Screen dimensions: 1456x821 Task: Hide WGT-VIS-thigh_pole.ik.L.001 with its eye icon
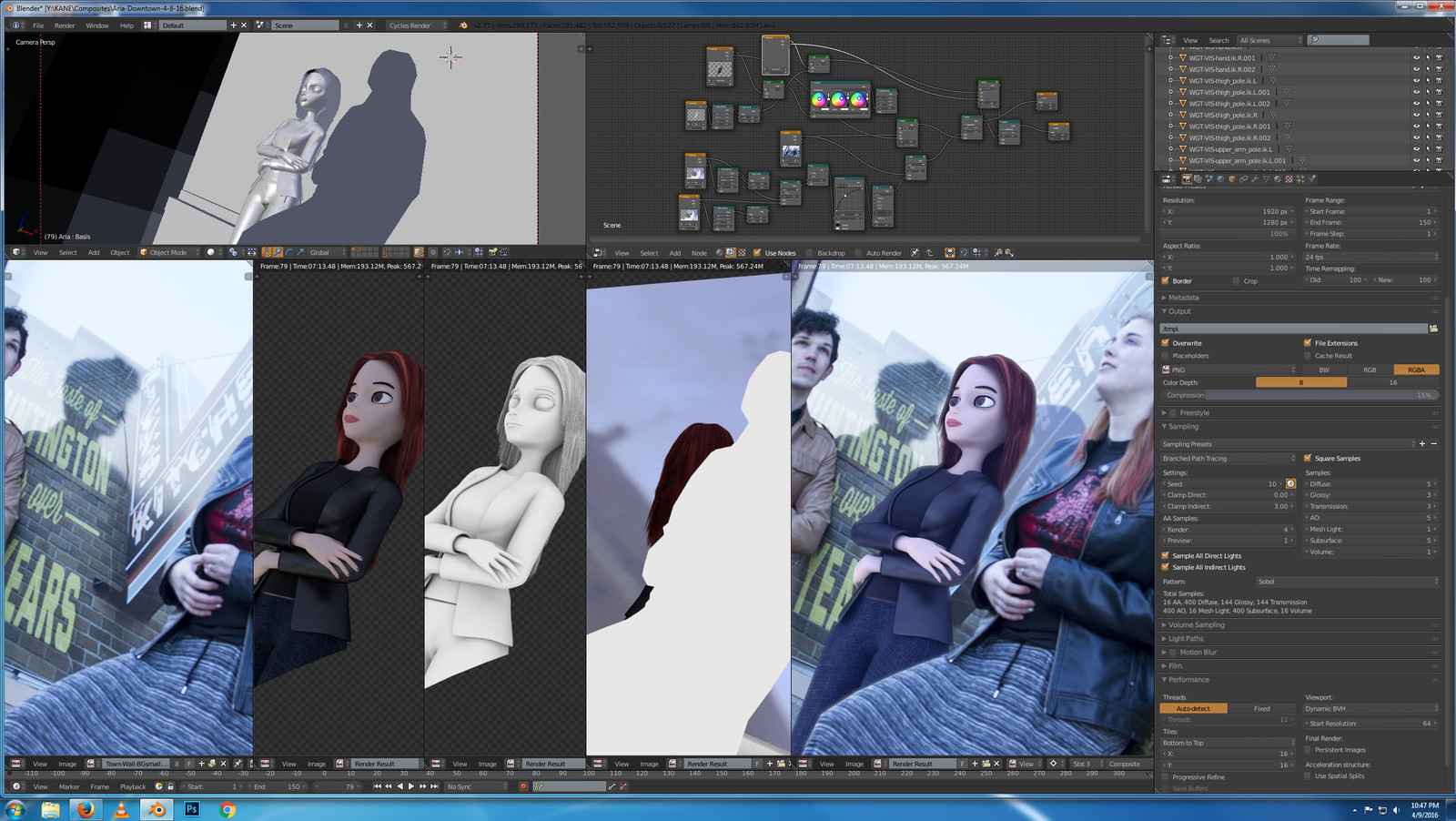[1416, 92]
